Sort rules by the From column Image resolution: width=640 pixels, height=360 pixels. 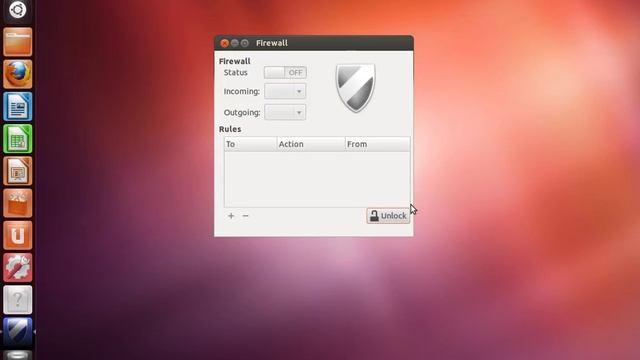378,144
